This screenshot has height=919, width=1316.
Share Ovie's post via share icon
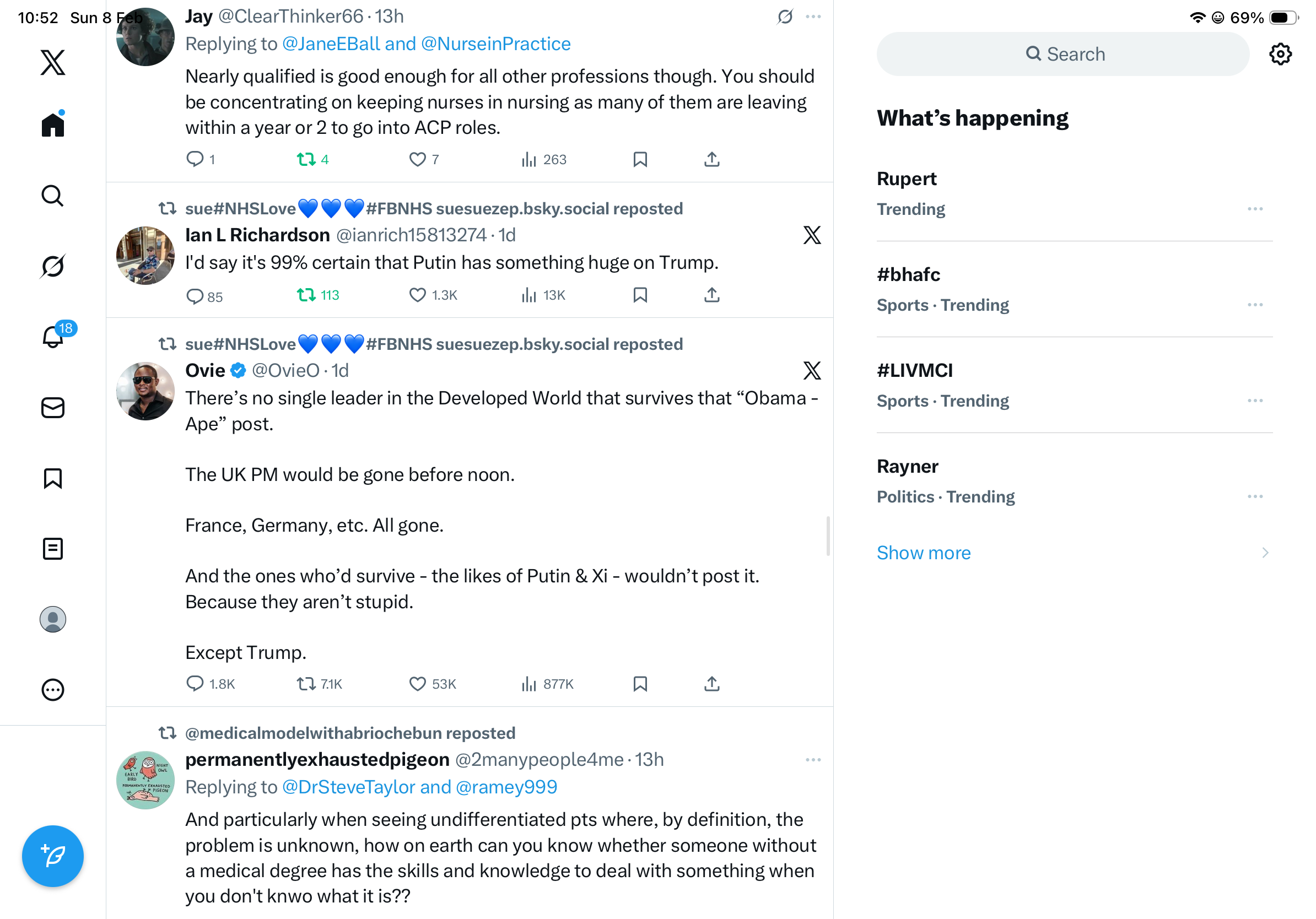coord(711,683)
